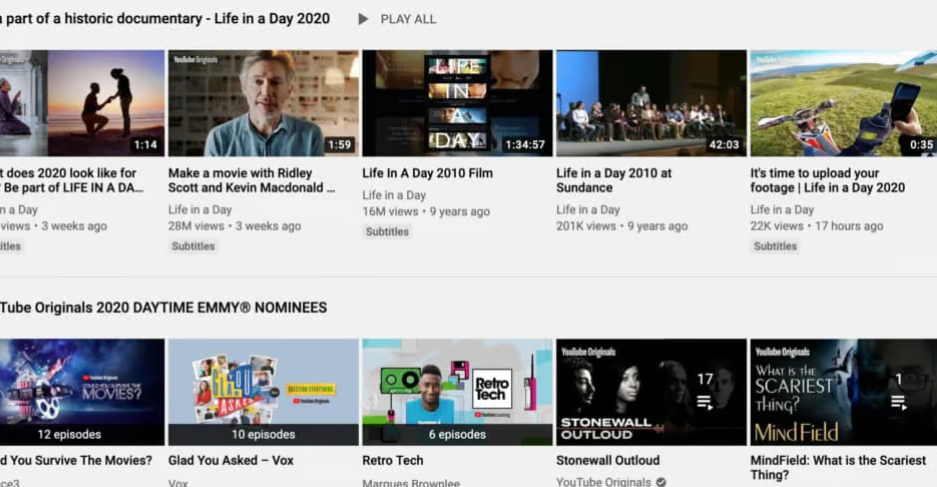Open 'Life in a Day 2010 at Sundance' title
This screenshot has height=487, width=937.
614,180
